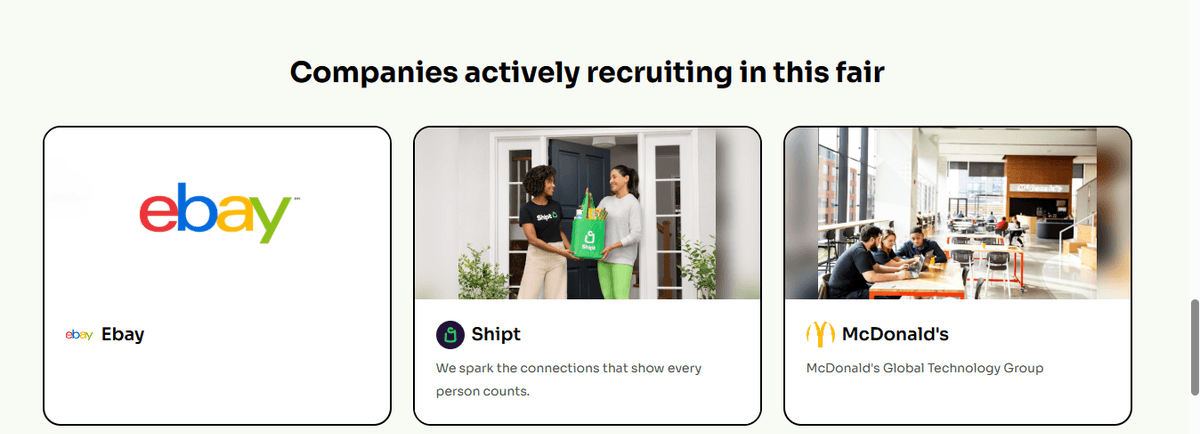Click the round Shipt bag icon
1200x434 pixels.
click(450, 334)
